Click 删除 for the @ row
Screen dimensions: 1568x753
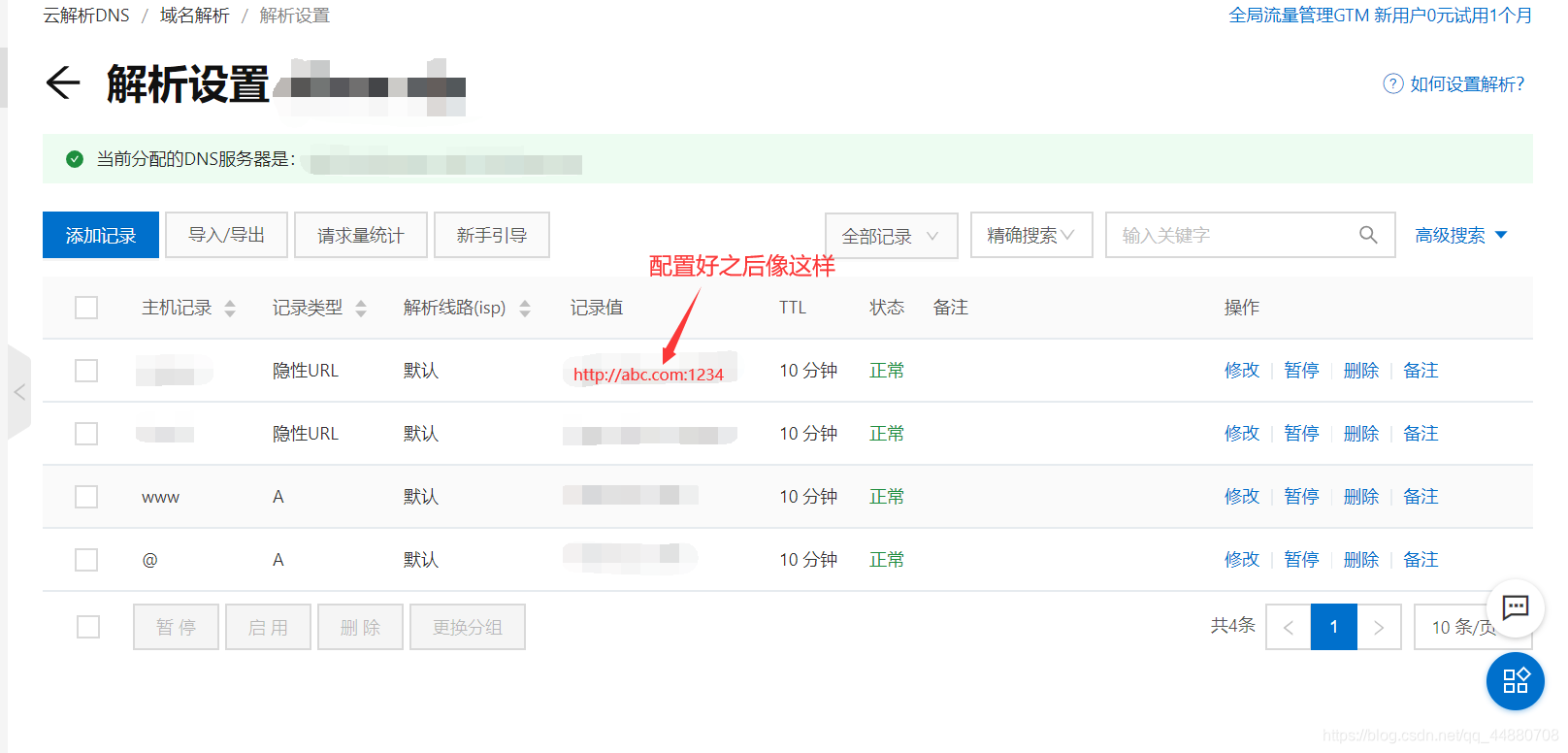tap(1361, 560)
